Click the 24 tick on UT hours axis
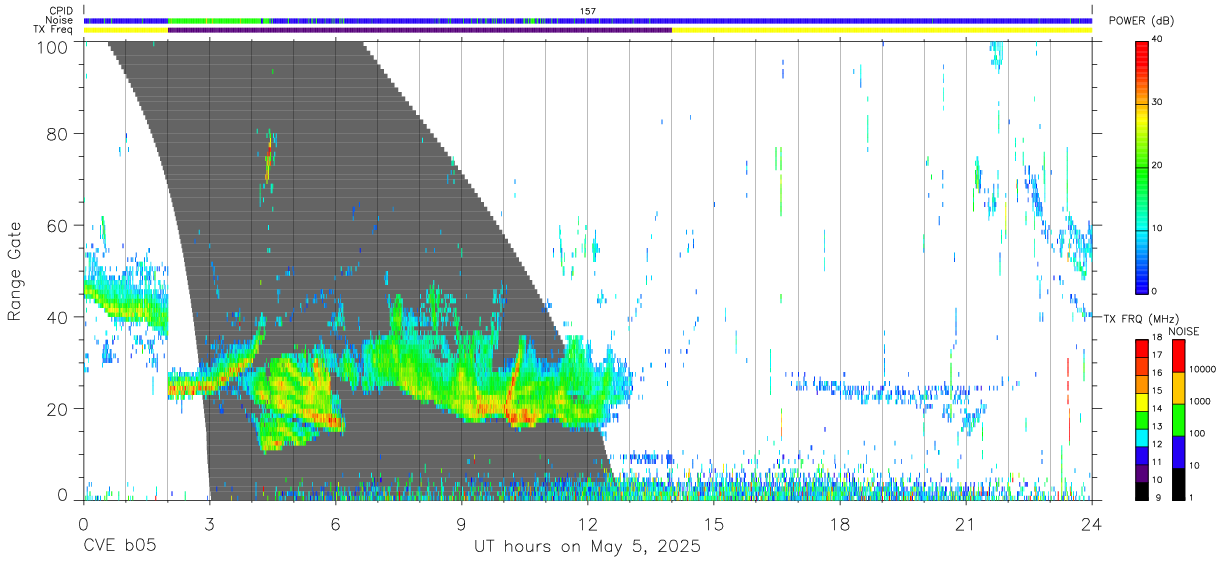Screen dimensions: 1228x567 click(x=1091, y=523)
